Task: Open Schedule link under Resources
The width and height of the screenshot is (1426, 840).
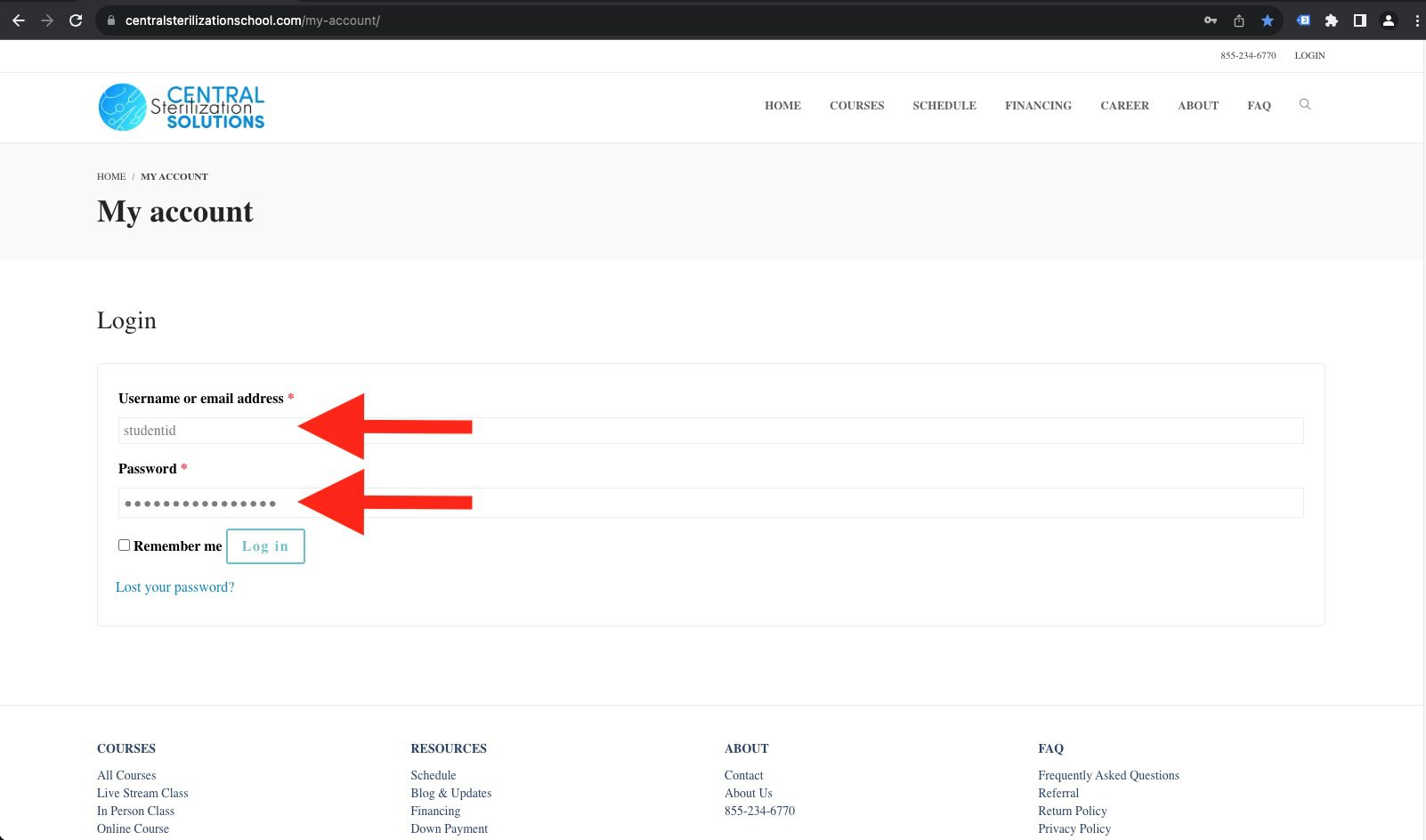Action: [433, 775]
